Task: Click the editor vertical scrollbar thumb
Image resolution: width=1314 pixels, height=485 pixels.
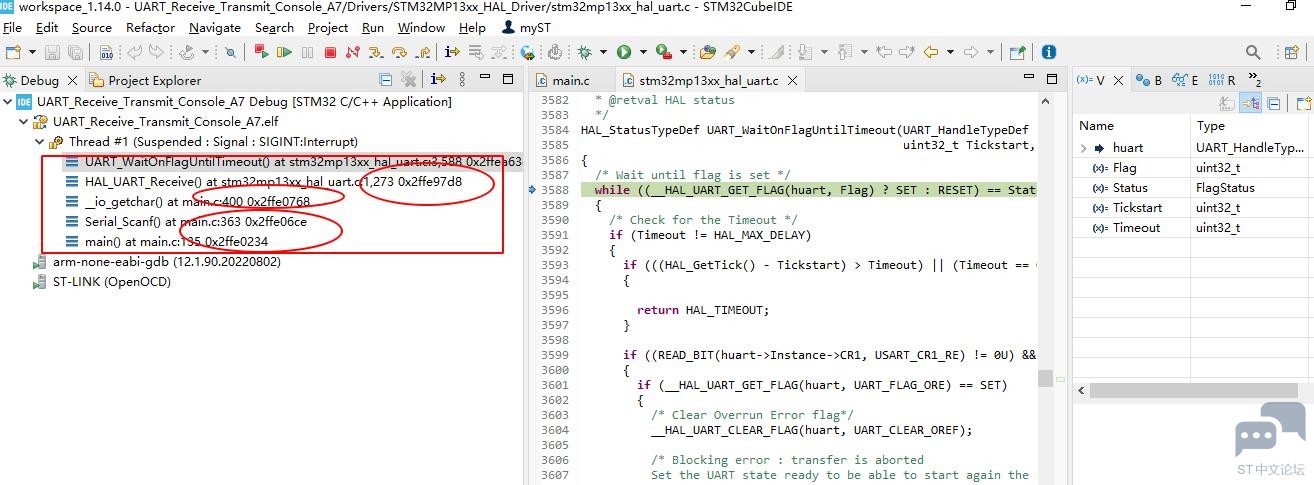Action: [1045, 378]
